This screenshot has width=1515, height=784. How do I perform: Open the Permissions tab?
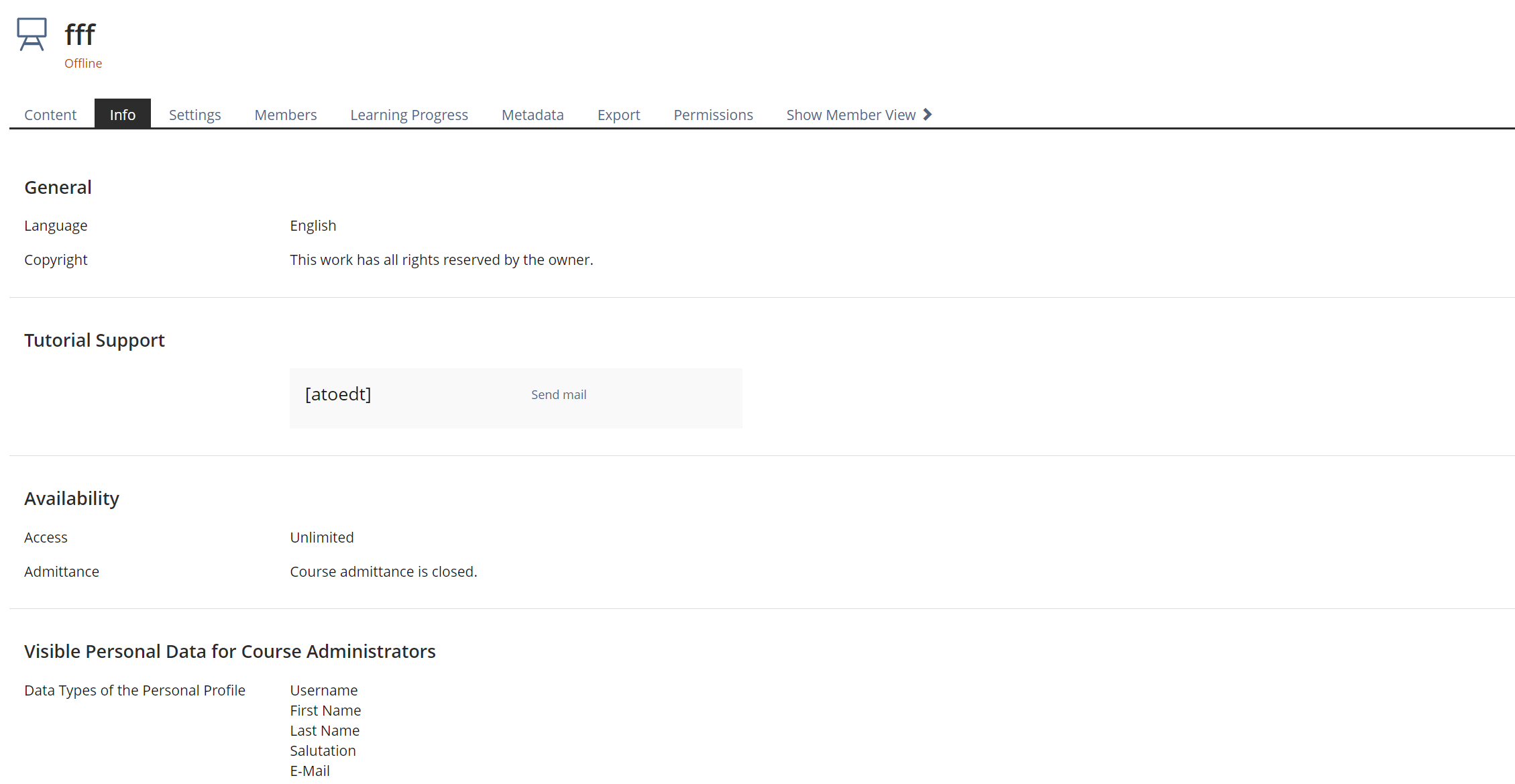tap(713, 115)
